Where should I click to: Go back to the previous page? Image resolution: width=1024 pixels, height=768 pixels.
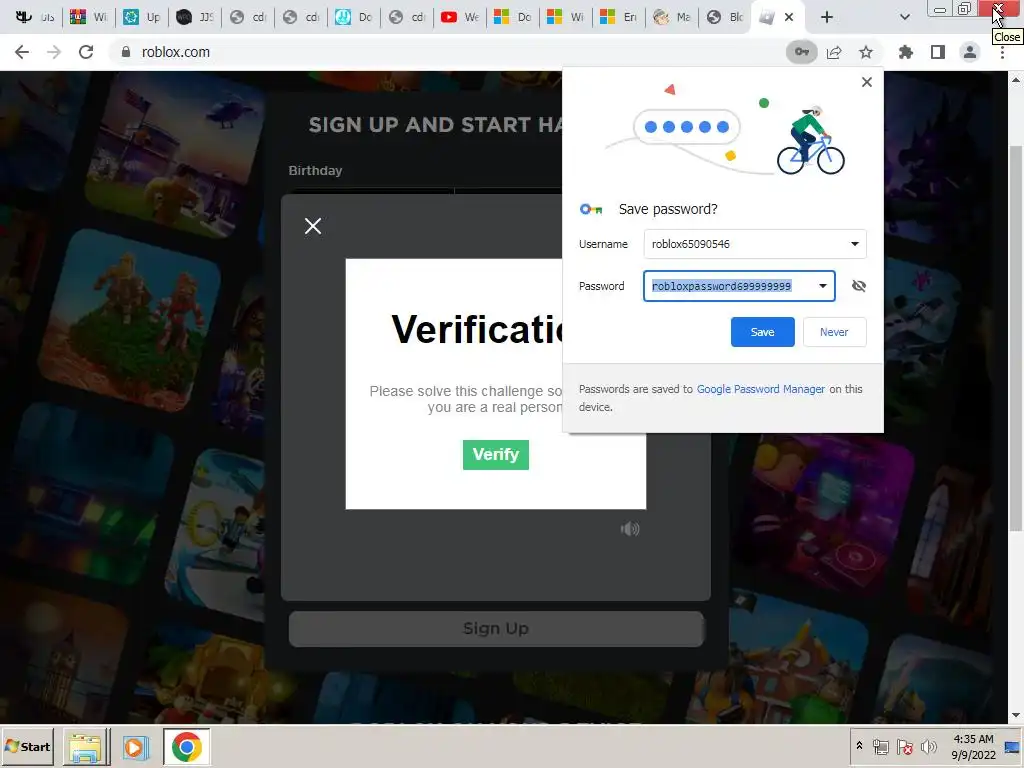pyautogui.click(x=22, y=52)
